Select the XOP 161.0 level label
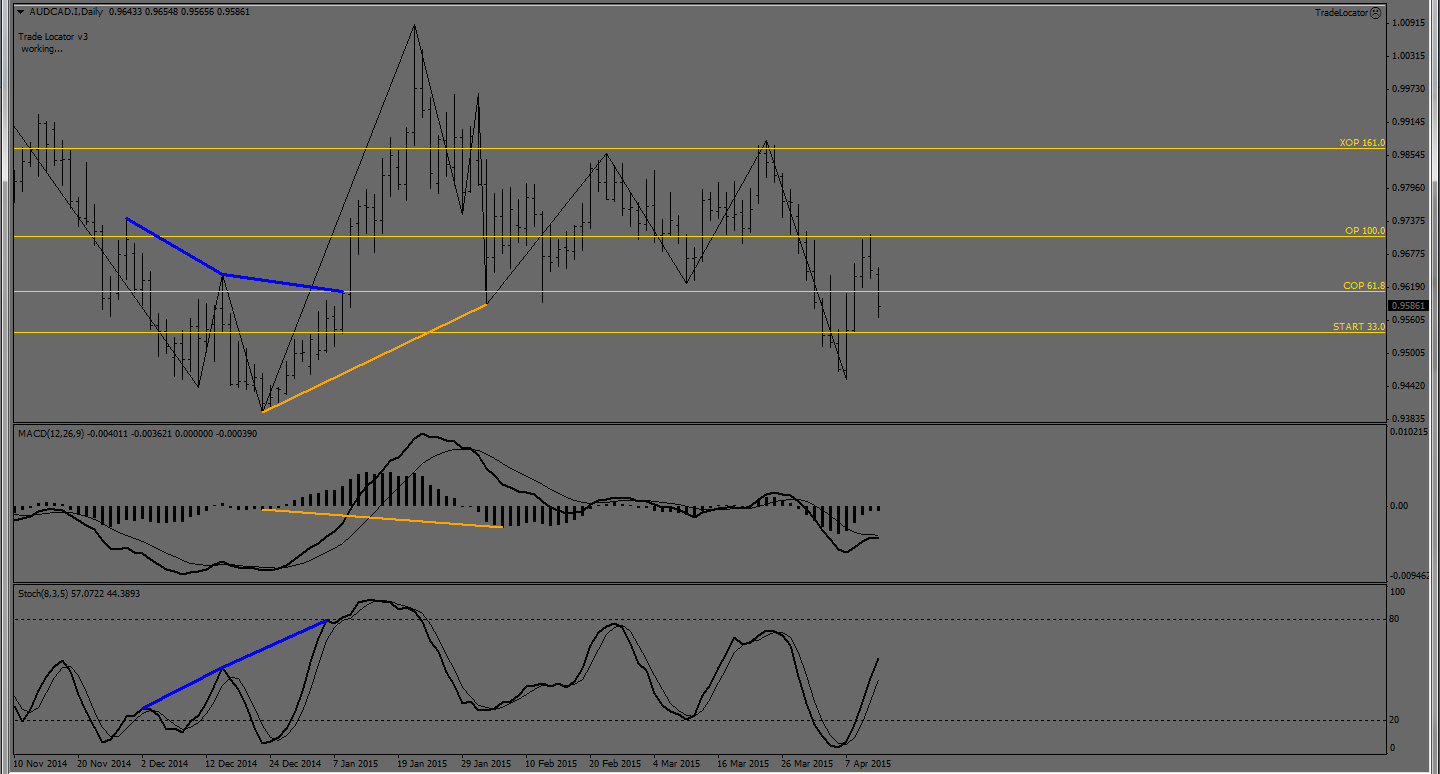The width and height of the screenshot is (1440, 774). coord(1362,143)
